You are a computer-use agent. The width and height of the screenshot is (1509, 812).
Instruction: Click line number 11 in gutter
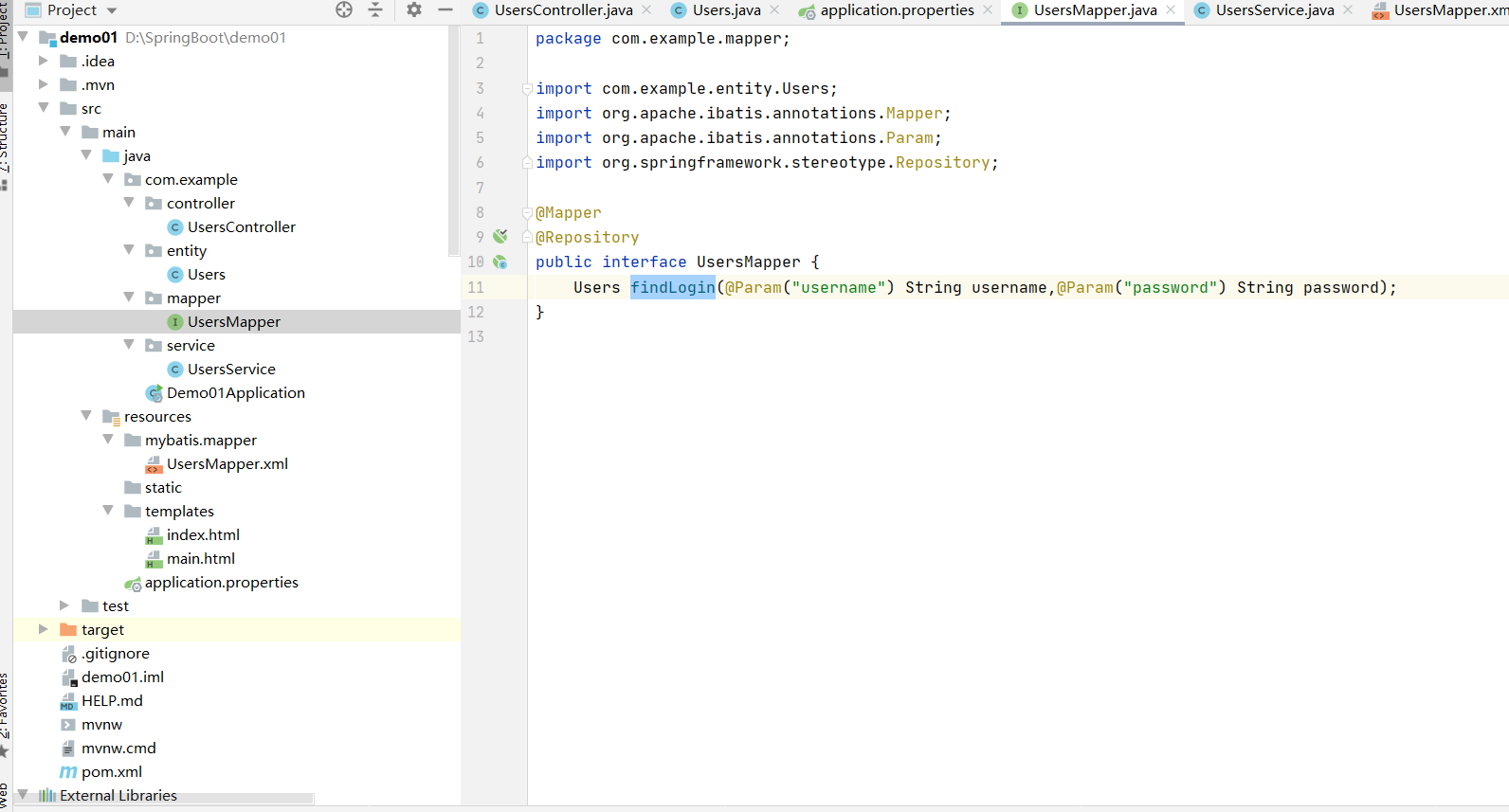coord(476,287)
